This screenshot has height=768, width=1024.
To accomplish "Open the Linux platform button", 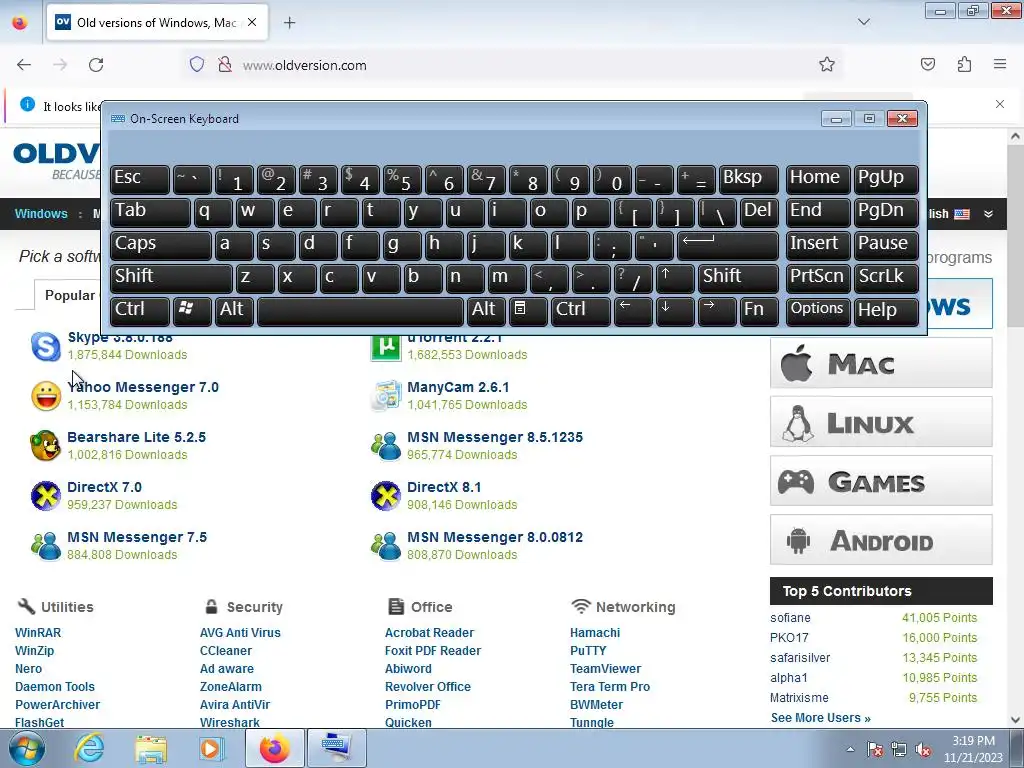I will (x=881, y=422).
